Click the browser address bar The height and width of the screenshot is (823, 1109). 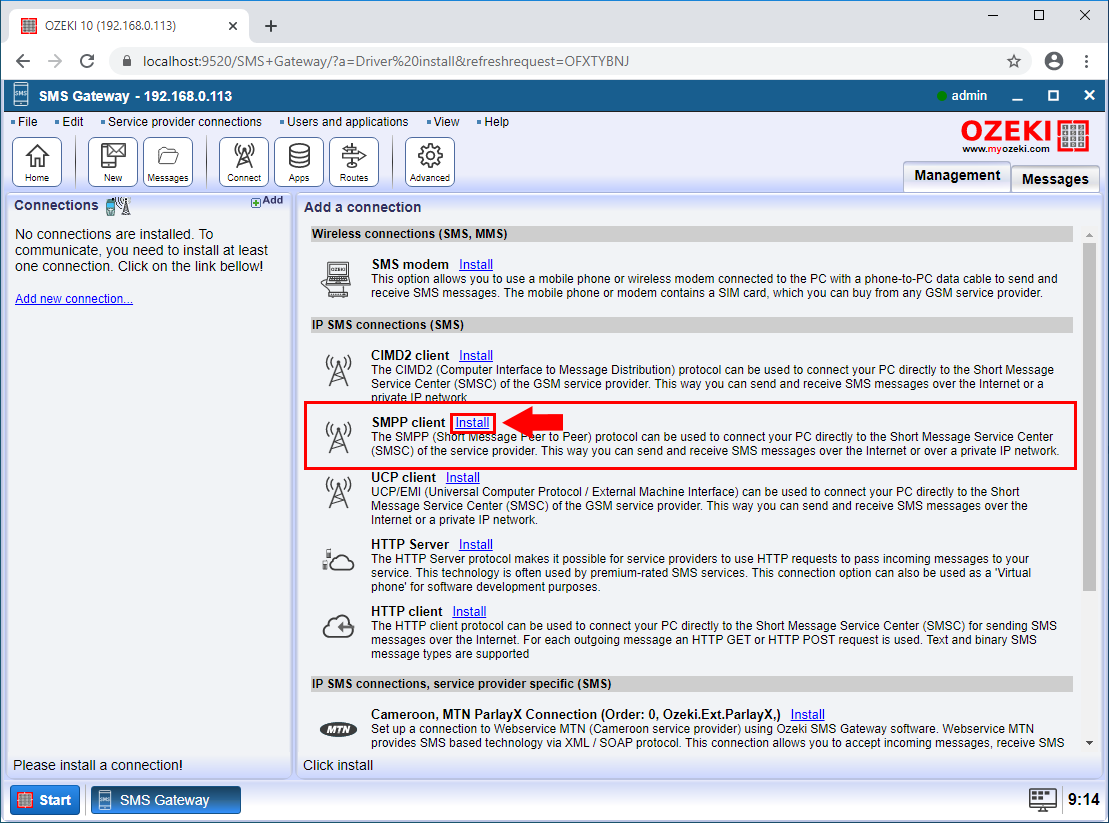(x=560, y=61)
